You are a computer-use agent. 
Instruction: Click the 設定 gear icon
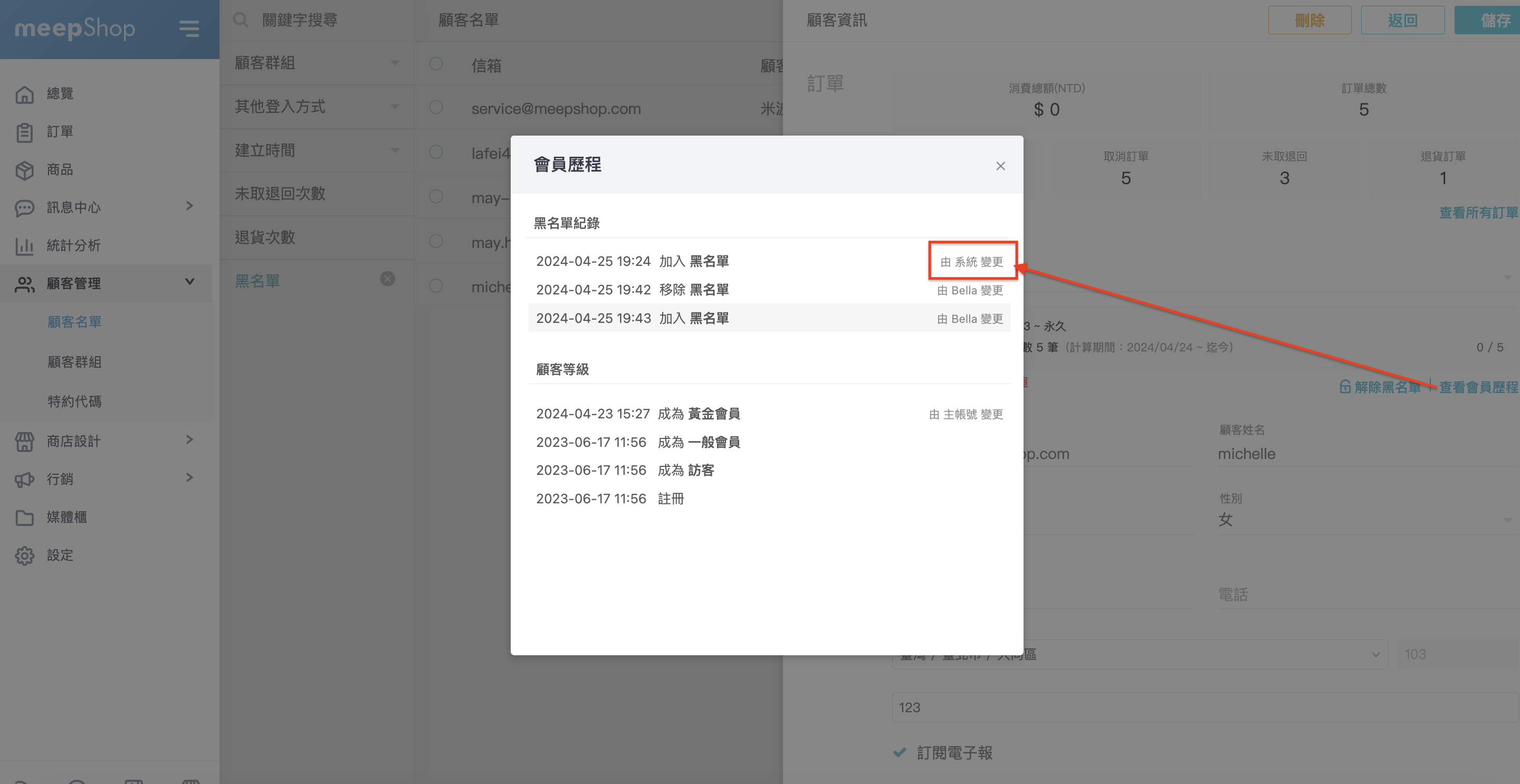click(x=24, y=556)
